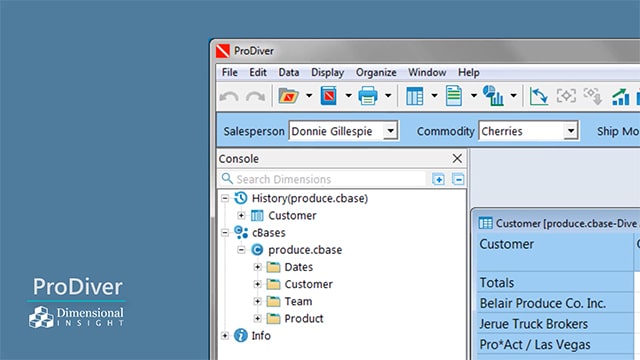Open the File menu

coord(230,73)
